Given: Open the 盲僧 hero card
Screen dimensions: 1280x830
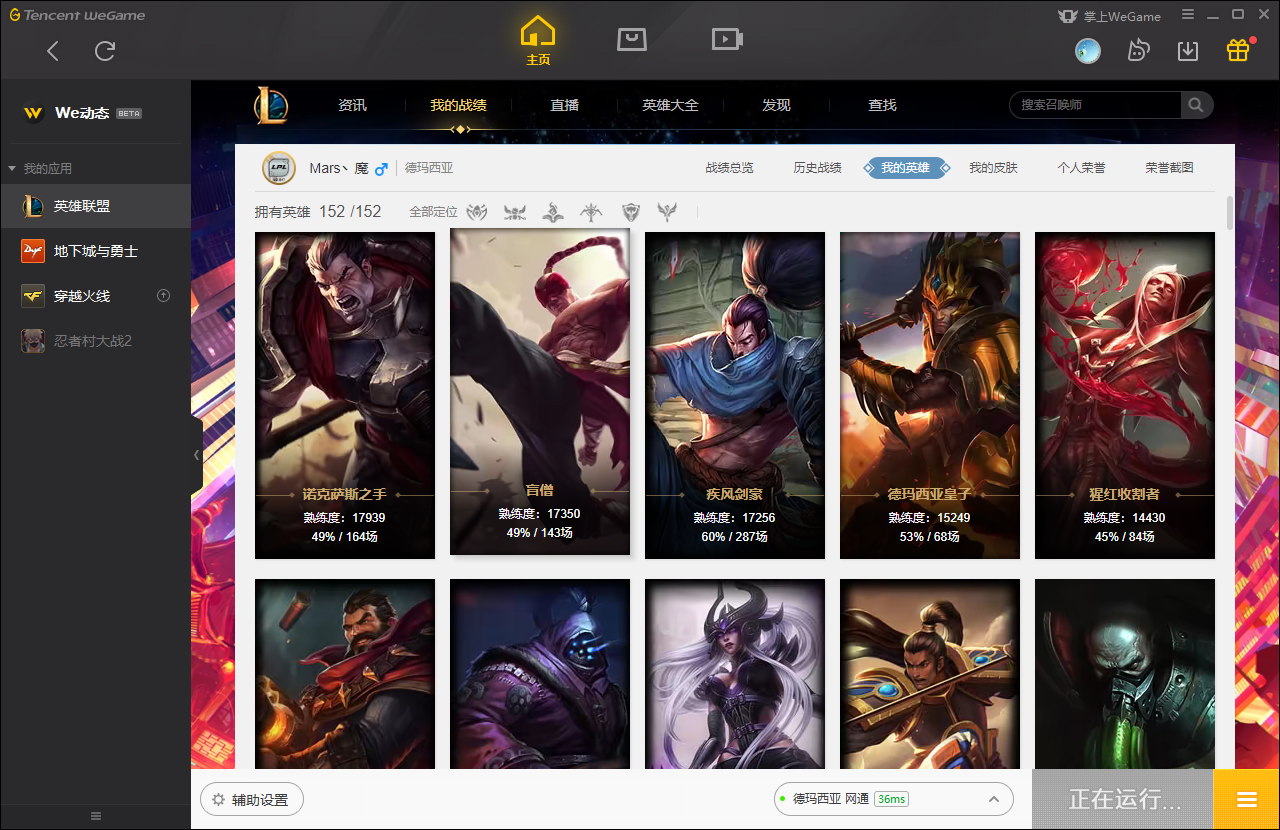Looking at the screenshot, I should (540, 391).
